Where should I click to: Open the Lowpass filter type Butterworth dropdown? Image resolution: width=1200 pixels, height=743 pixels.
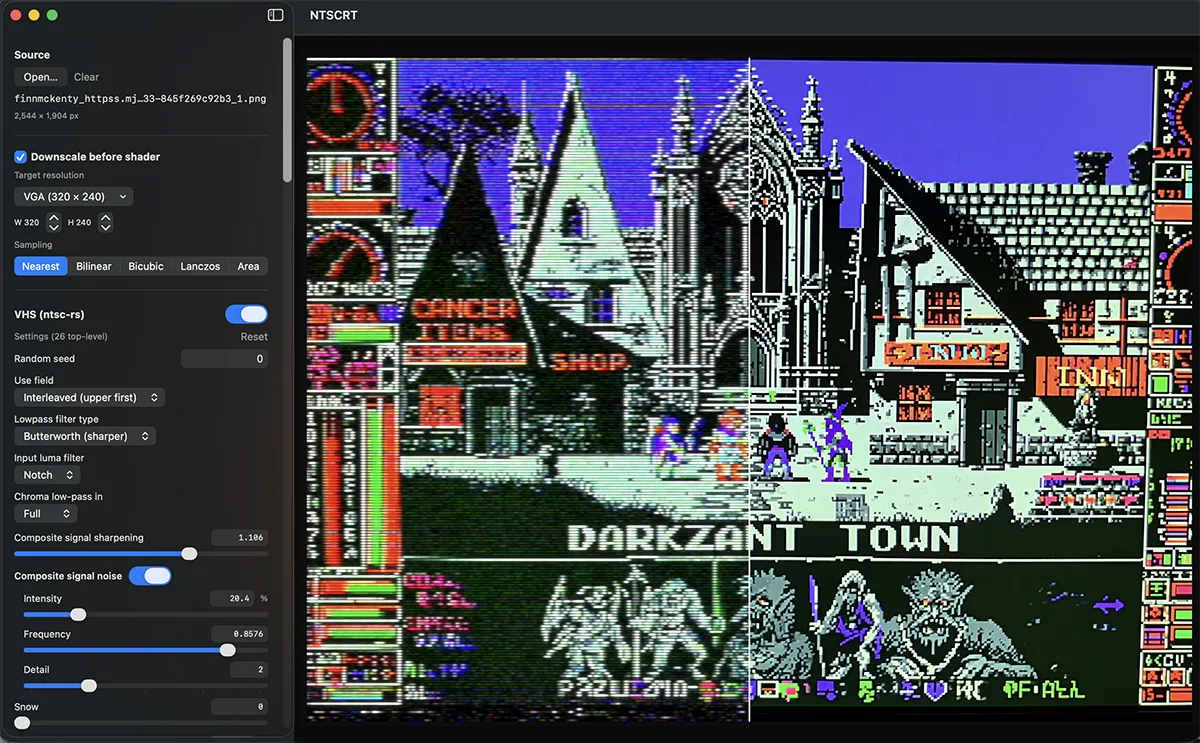point(85,436)
